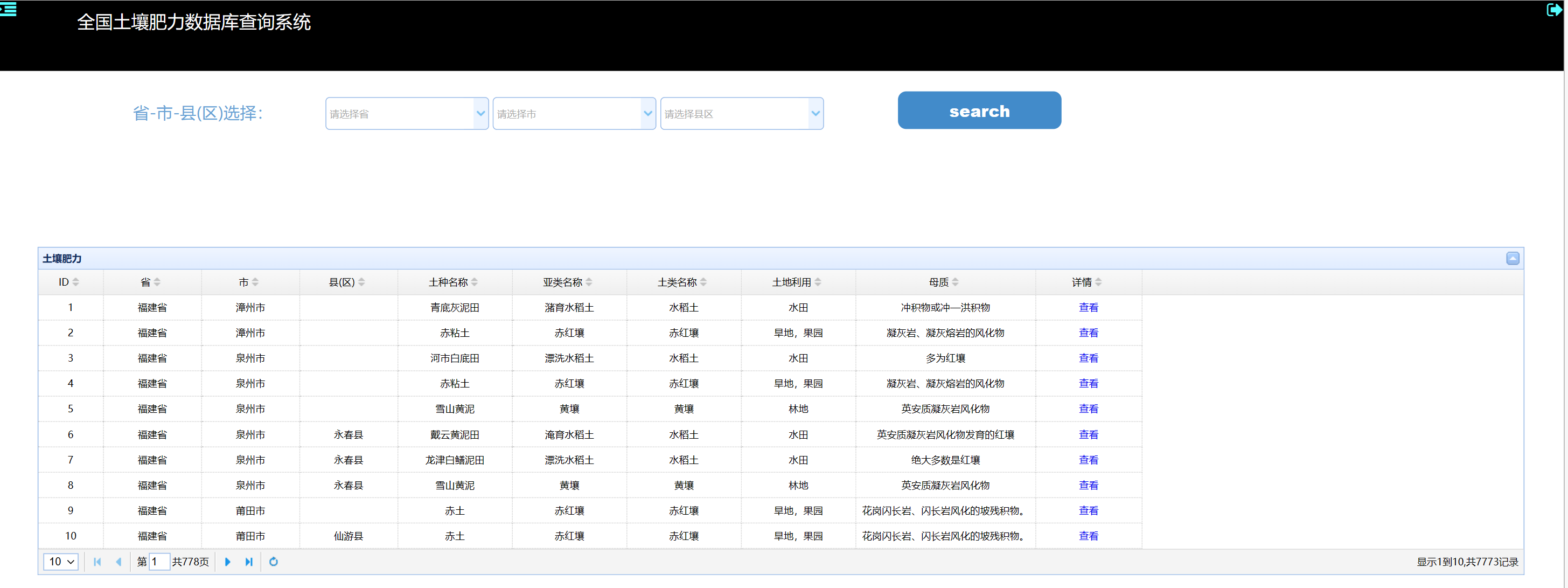View details of row 7 龙津白鳝泥田

tap(1089, 460)
